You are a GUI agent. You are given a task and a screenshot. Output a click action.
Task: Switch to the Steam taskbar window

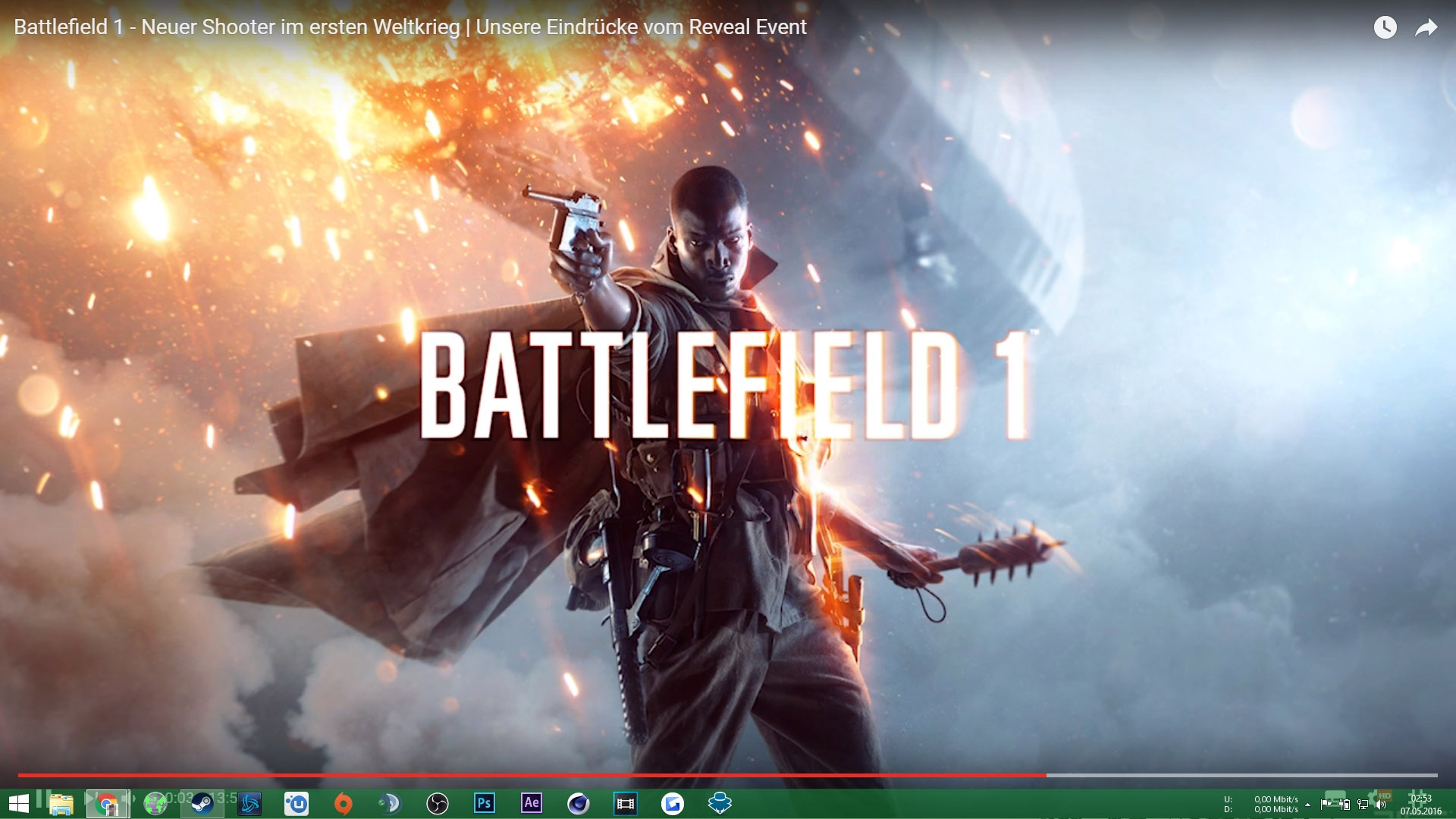202,803
